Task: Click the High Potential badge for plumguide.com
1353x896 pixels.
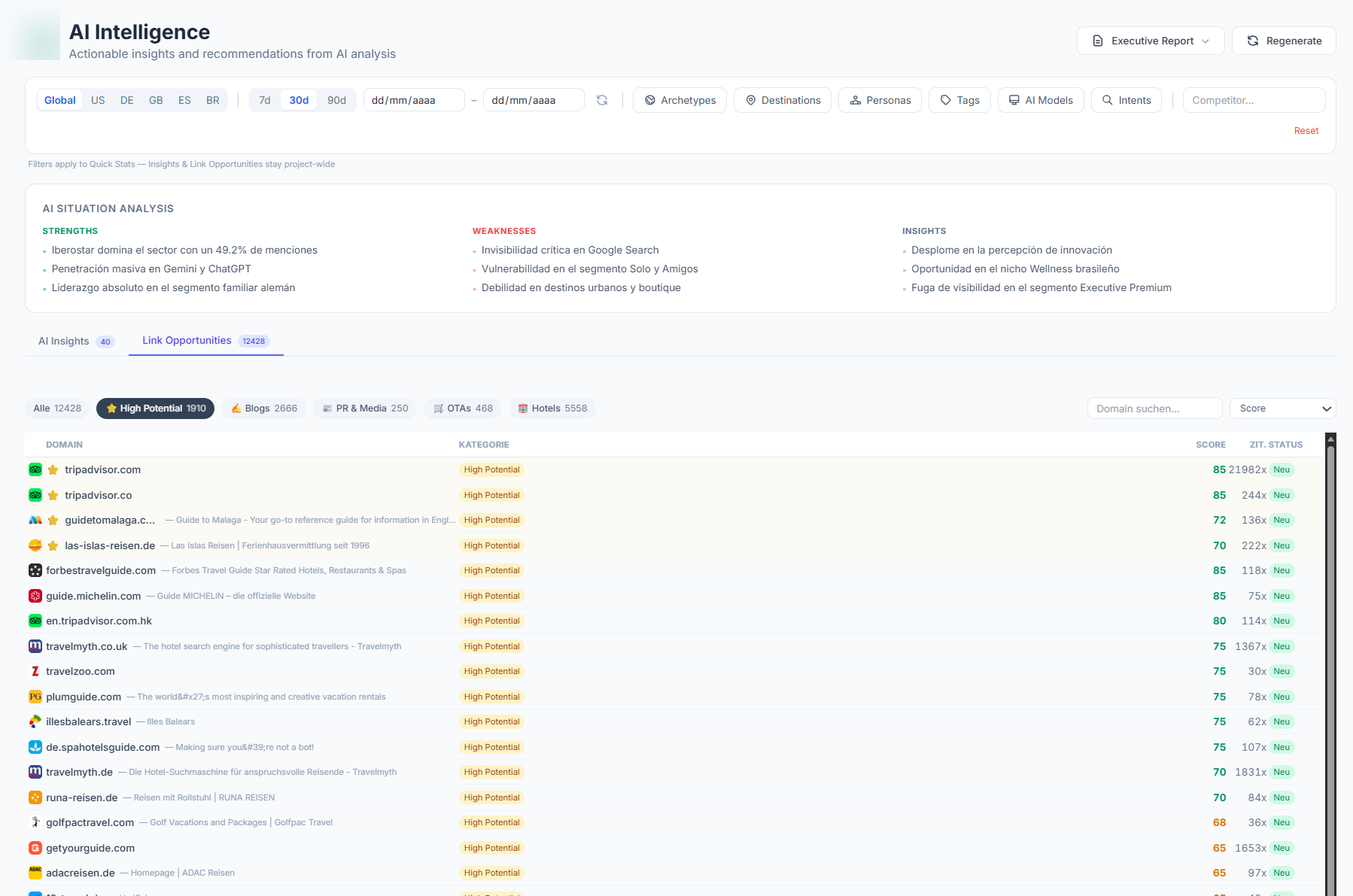Action: 491,697
